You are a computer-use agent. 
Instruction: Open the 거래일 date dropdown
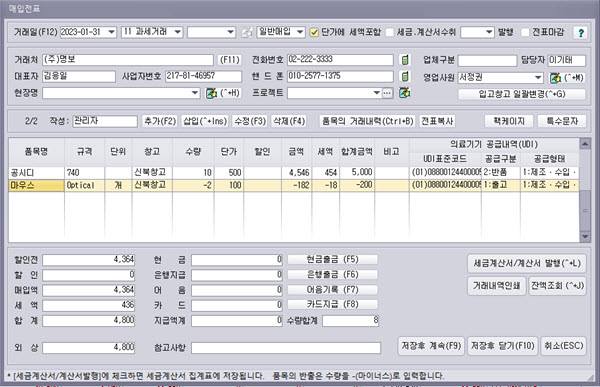[x=111, y=32]
